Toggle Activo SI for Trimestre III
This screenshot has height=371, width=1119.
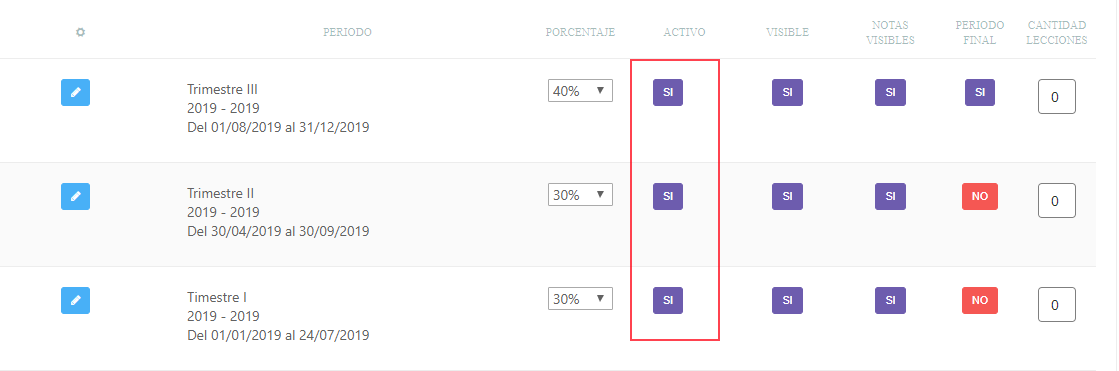[668, 93]
